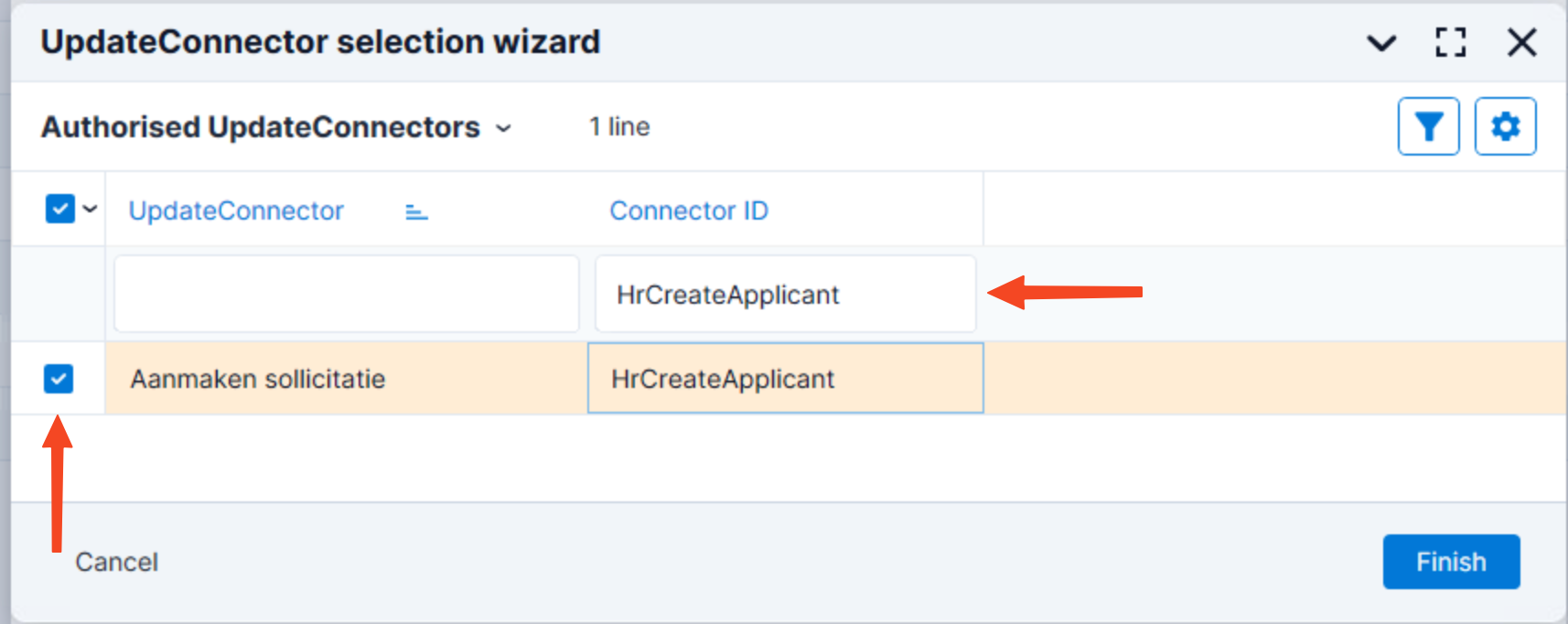The width and height of the screenshot is (1568, 624).
Task: Click the '1 line' count label
Action: click(619, 127)
